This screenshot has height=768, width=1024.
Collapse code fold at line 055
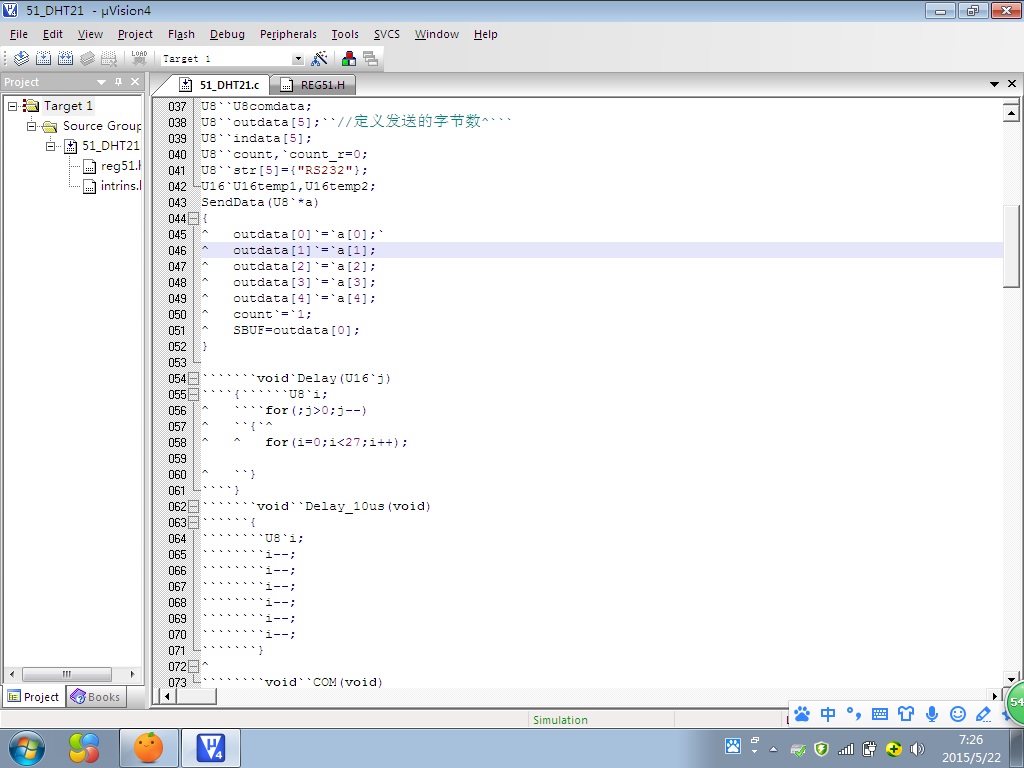193,394
